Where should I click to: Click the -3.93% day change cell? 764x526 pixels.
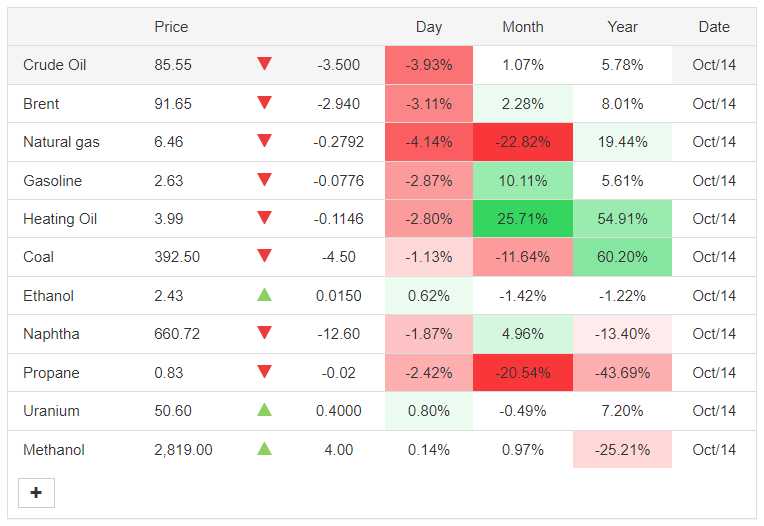pyautogui.click(x=429, y=65)
